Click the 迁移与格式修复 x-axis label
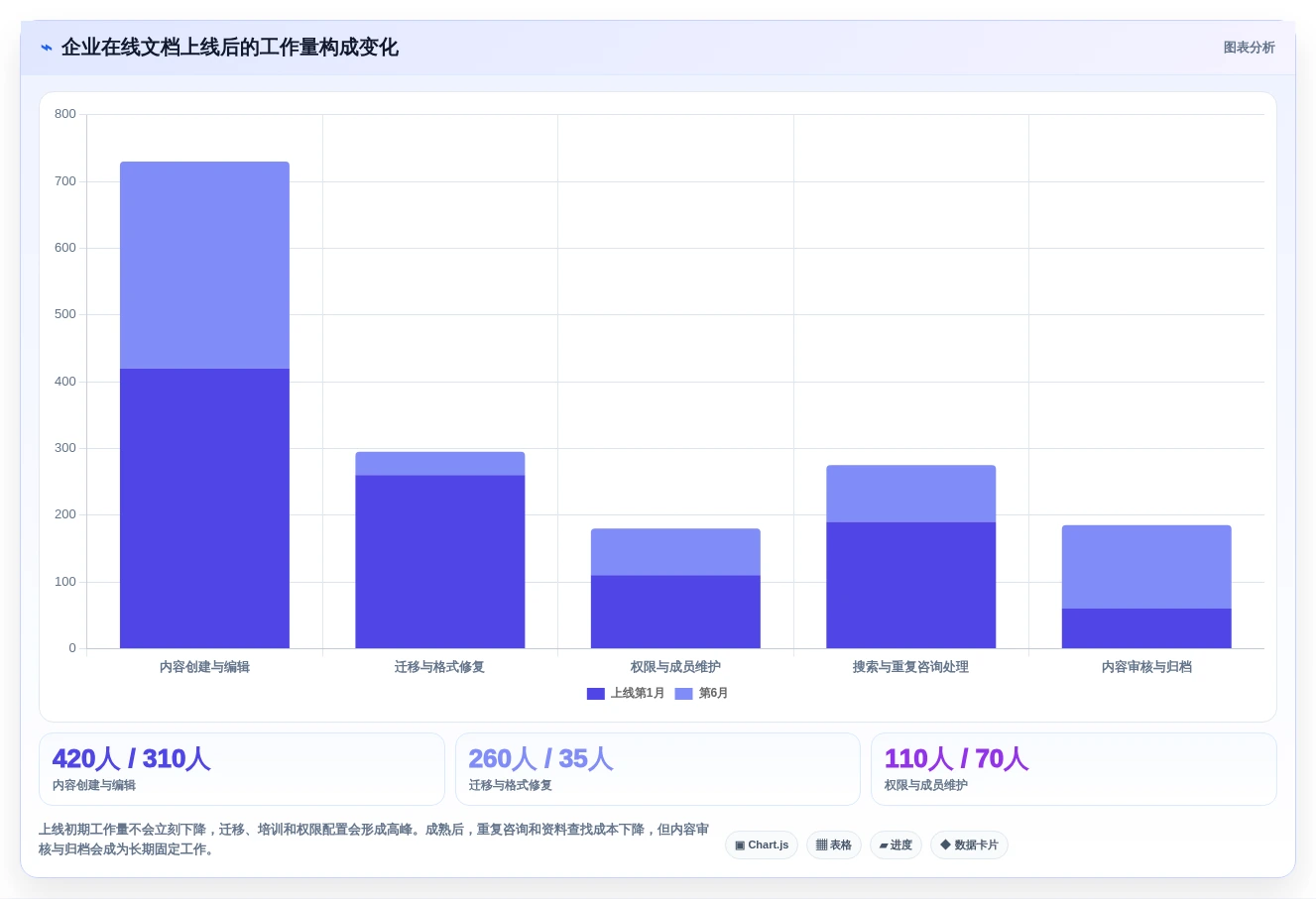Screen dimensions: 1316x899 click(x=440, y=667)
